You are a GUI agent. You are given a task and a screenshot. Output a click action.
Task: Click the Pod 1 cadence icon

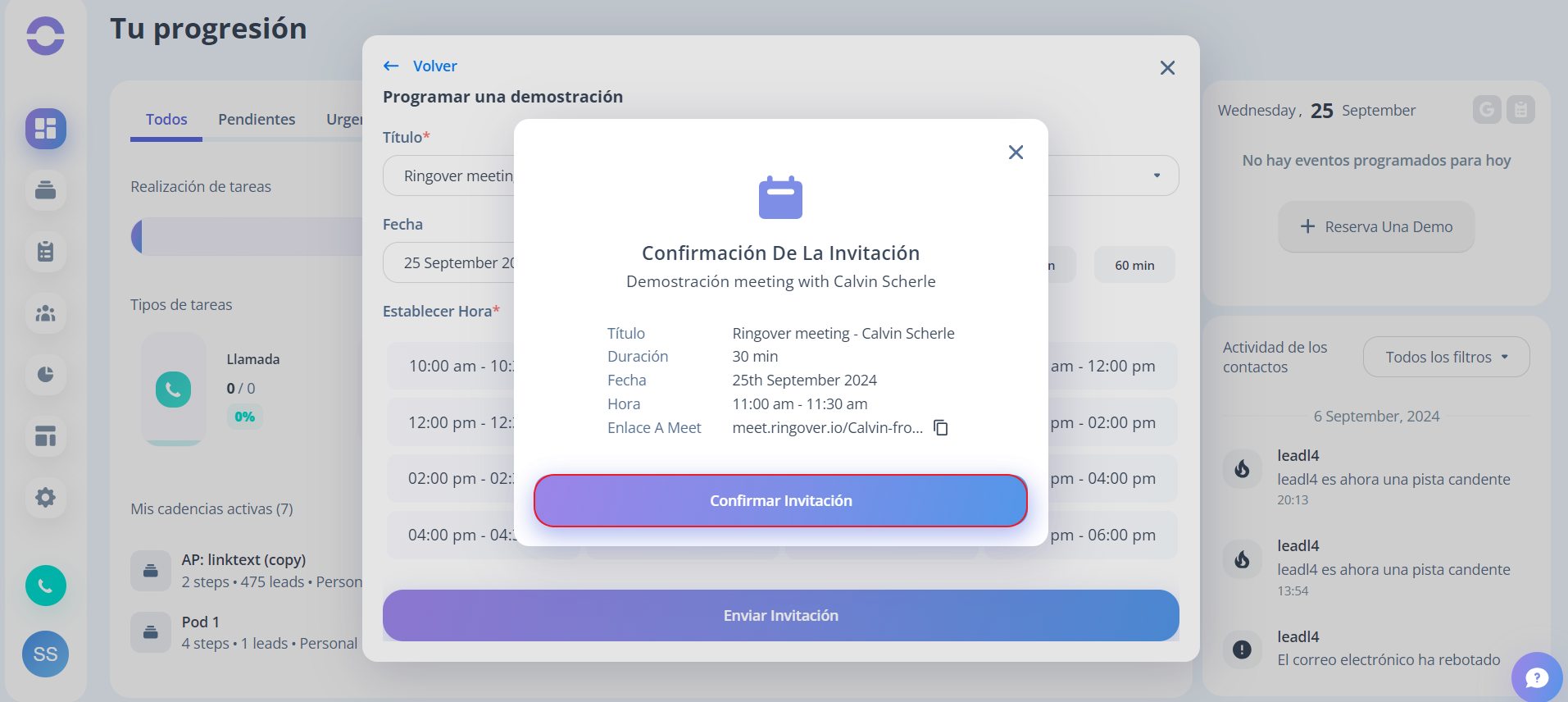pos(151,632)
